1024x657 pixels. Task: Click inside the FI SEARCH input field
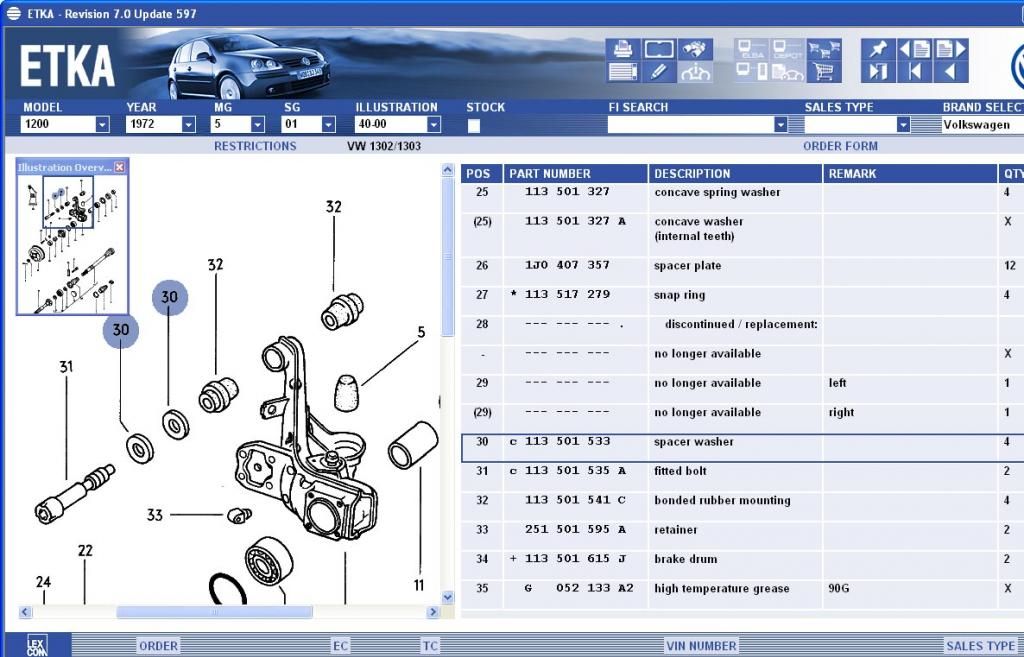[x=690, y=125]
